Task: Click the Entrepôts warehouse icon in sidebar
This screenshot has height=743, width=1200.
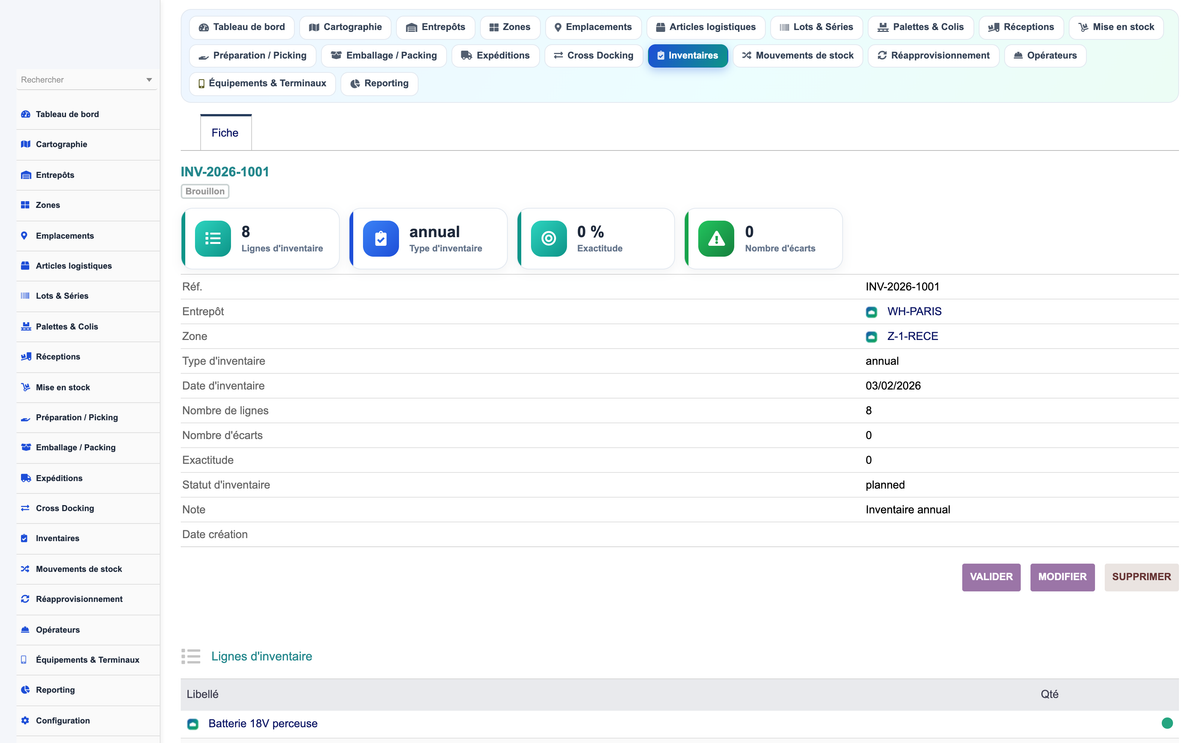Action: [26, 175]
